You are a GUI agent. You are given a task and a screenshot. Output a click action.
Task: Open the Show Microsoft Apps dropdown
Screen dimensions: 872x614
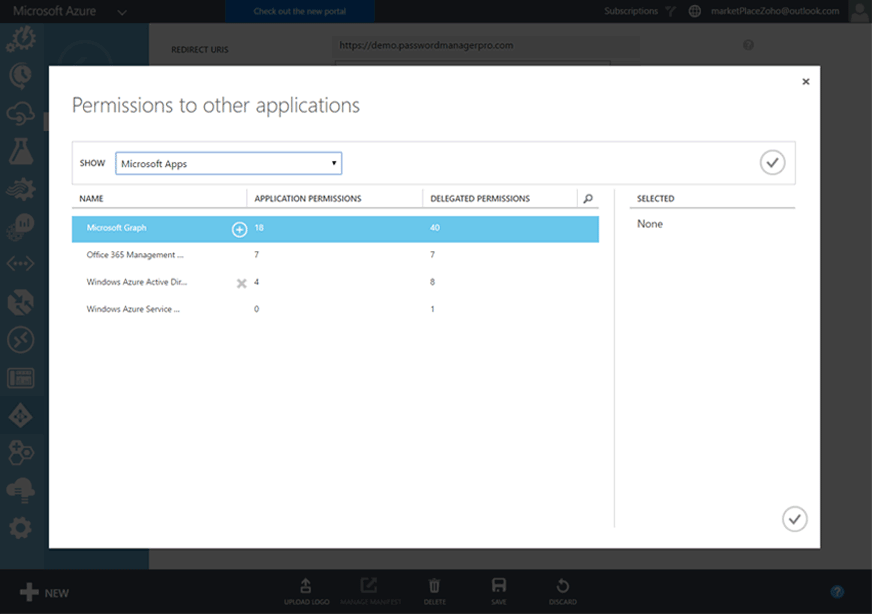pyautogui.click(x=229, y=163)
